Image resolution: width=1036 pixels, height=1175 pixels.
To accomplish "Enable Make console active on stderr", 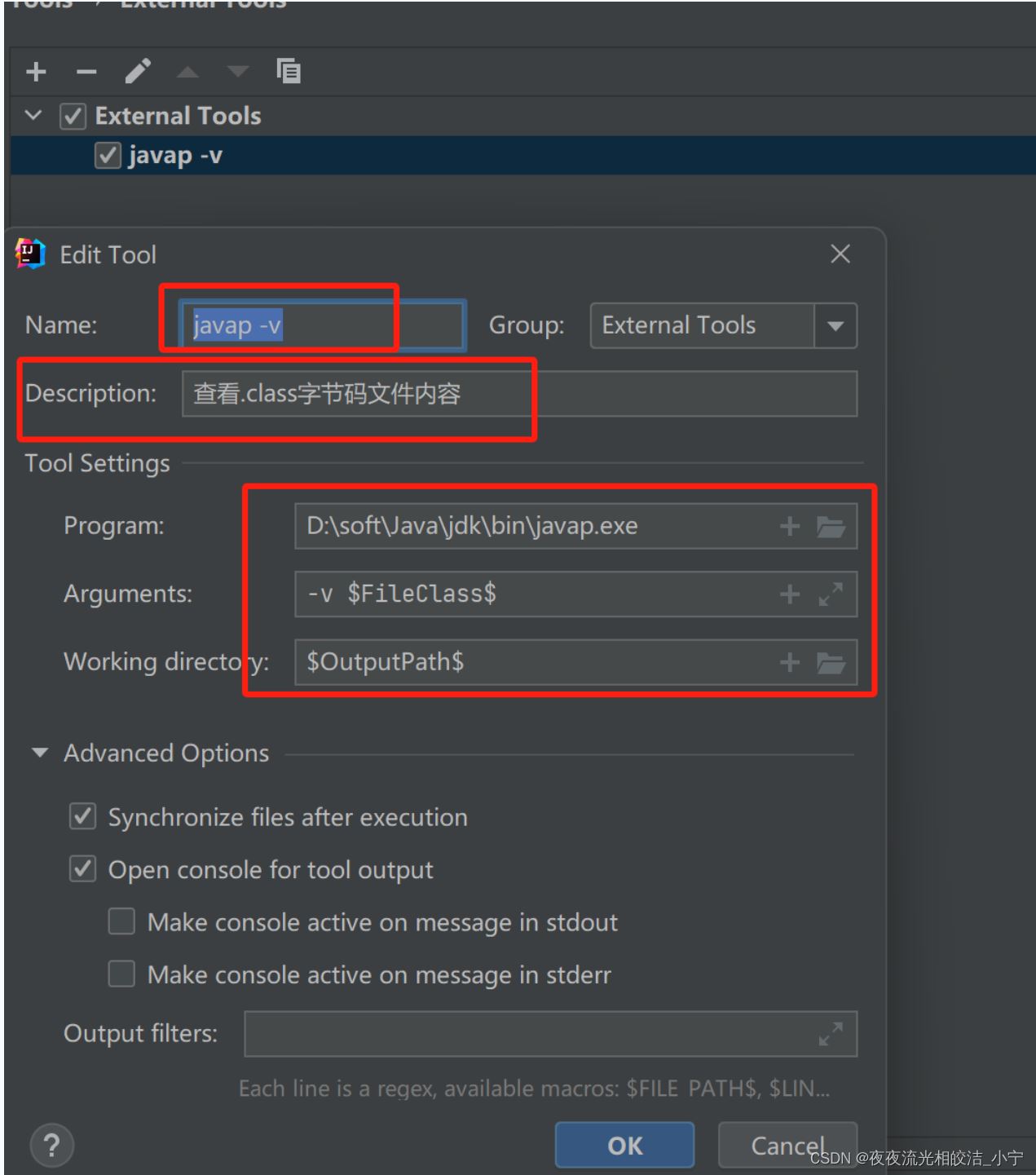I will tap(121, 974).
